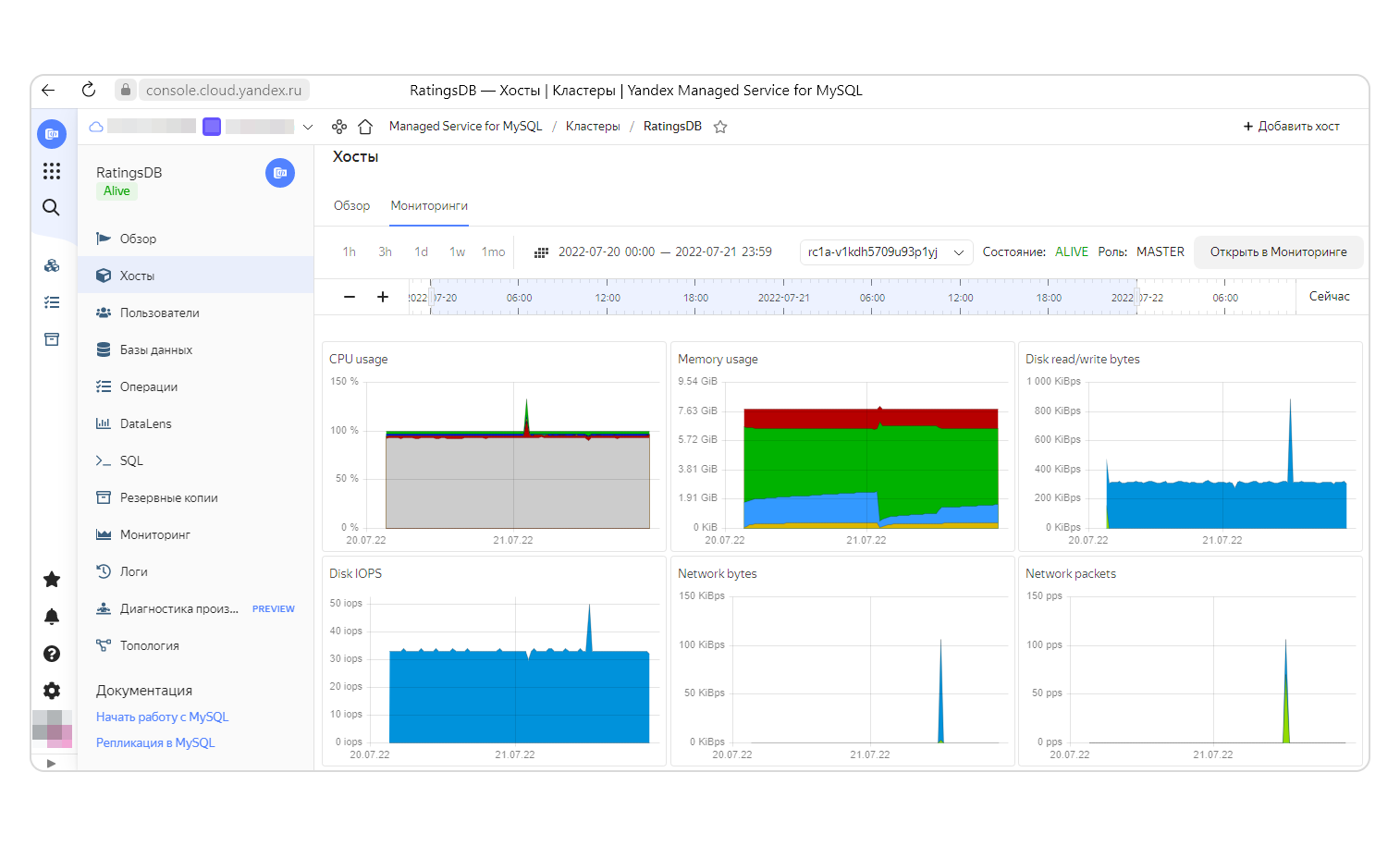The image size is (1400, 846).
Task: Open the Обзор sidebar item
Action: pos(196,239)
